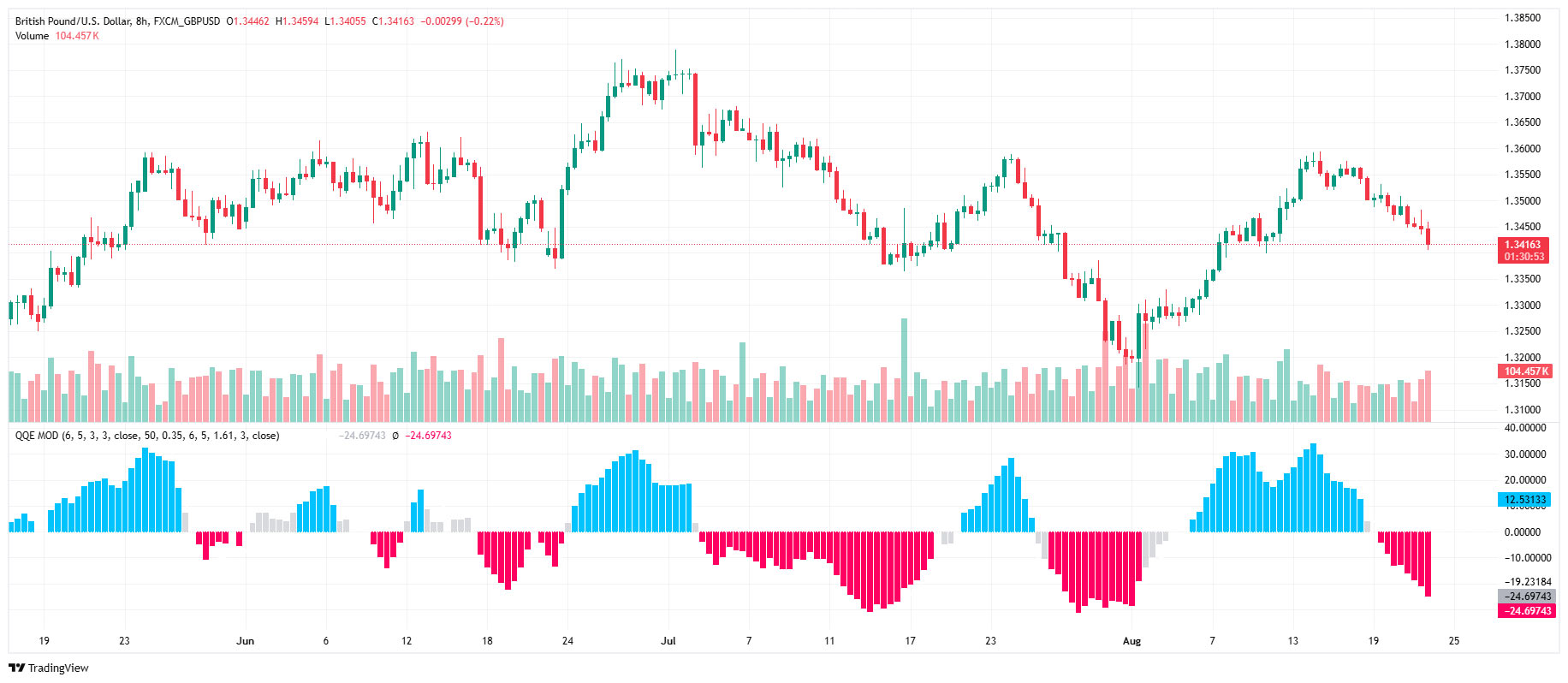Click the -0.22% change value in header
The width and height of the screenshot is (1568, 683).
click(x=484, y=21)
